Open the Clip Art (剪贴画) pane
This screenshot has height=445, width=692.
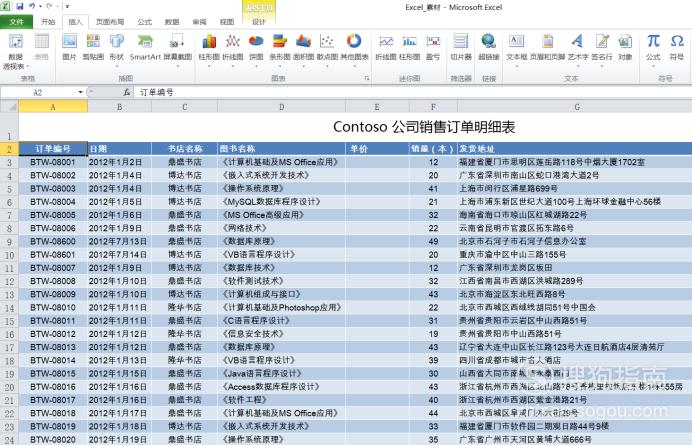pyautogui.click(x=93, y=47)
